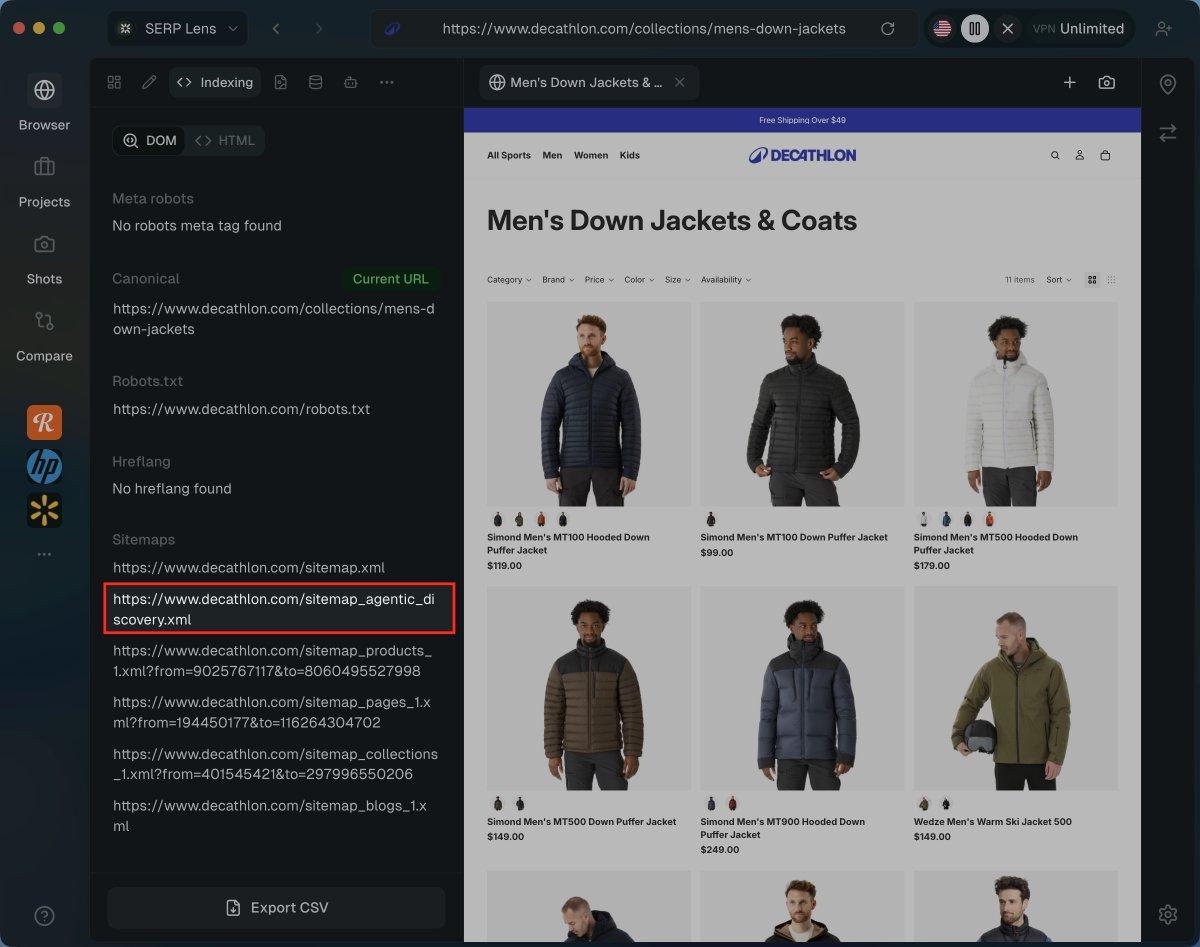This screenshot has height=947, width=1200.
Task: Open All Sports menu
Action: [x=509, y=155]
